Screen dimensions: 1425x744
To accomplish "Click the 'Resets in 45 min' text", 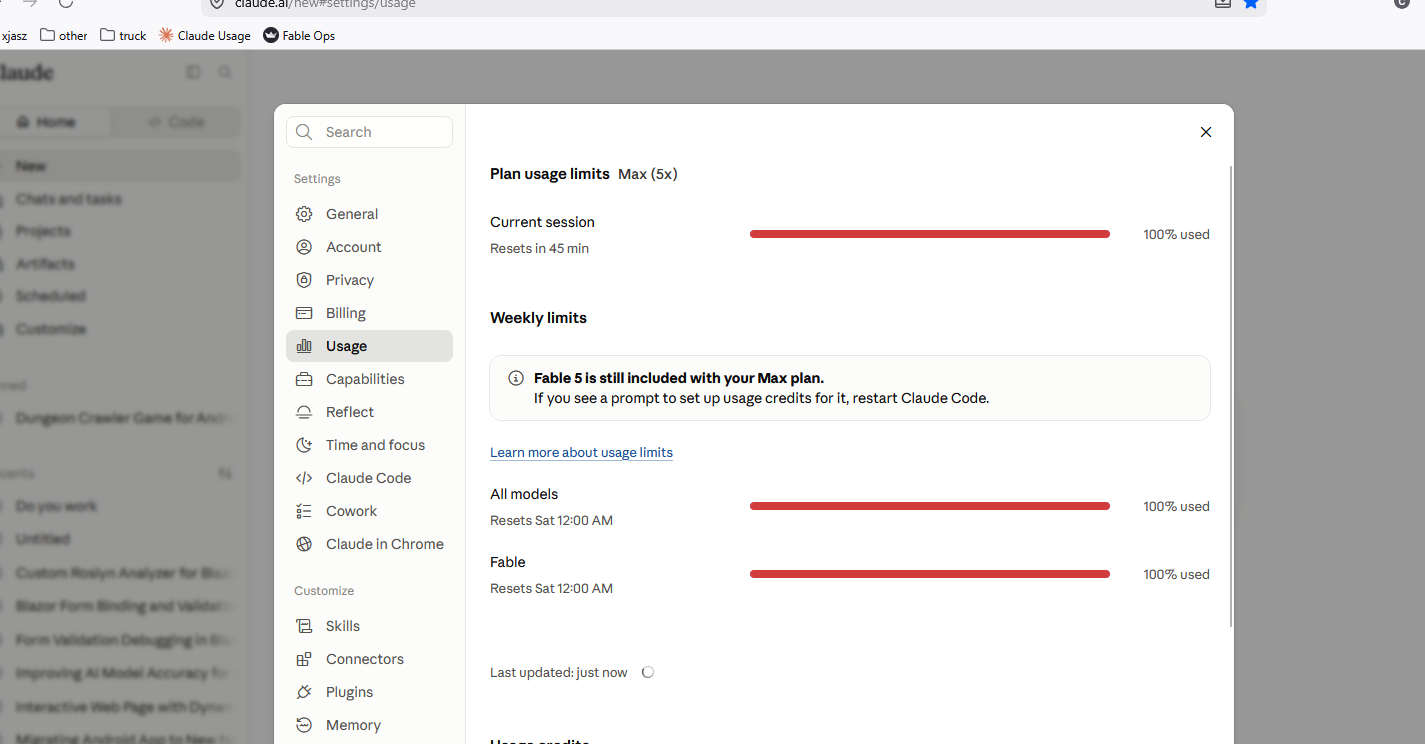I will pos(539,248).
